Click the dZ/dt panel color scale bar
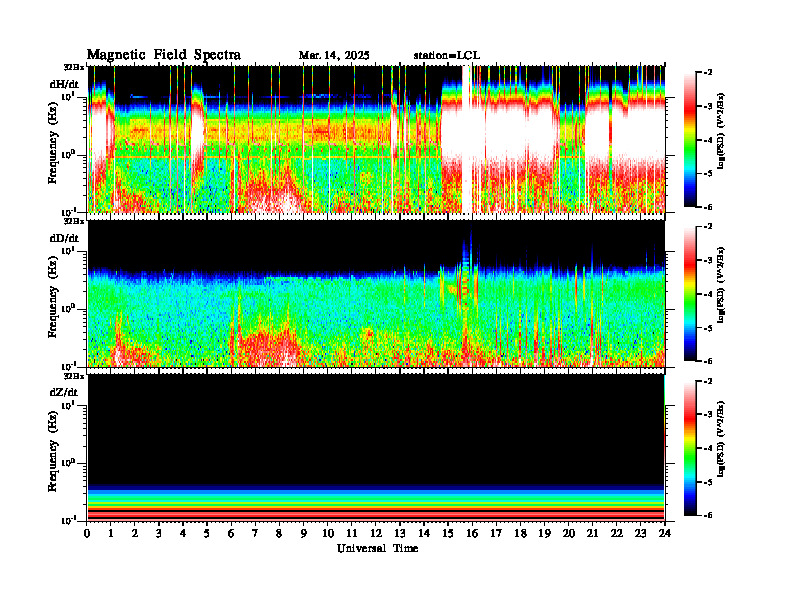The height and width of the screenshot is (612, 792). [x=690, y=447]
